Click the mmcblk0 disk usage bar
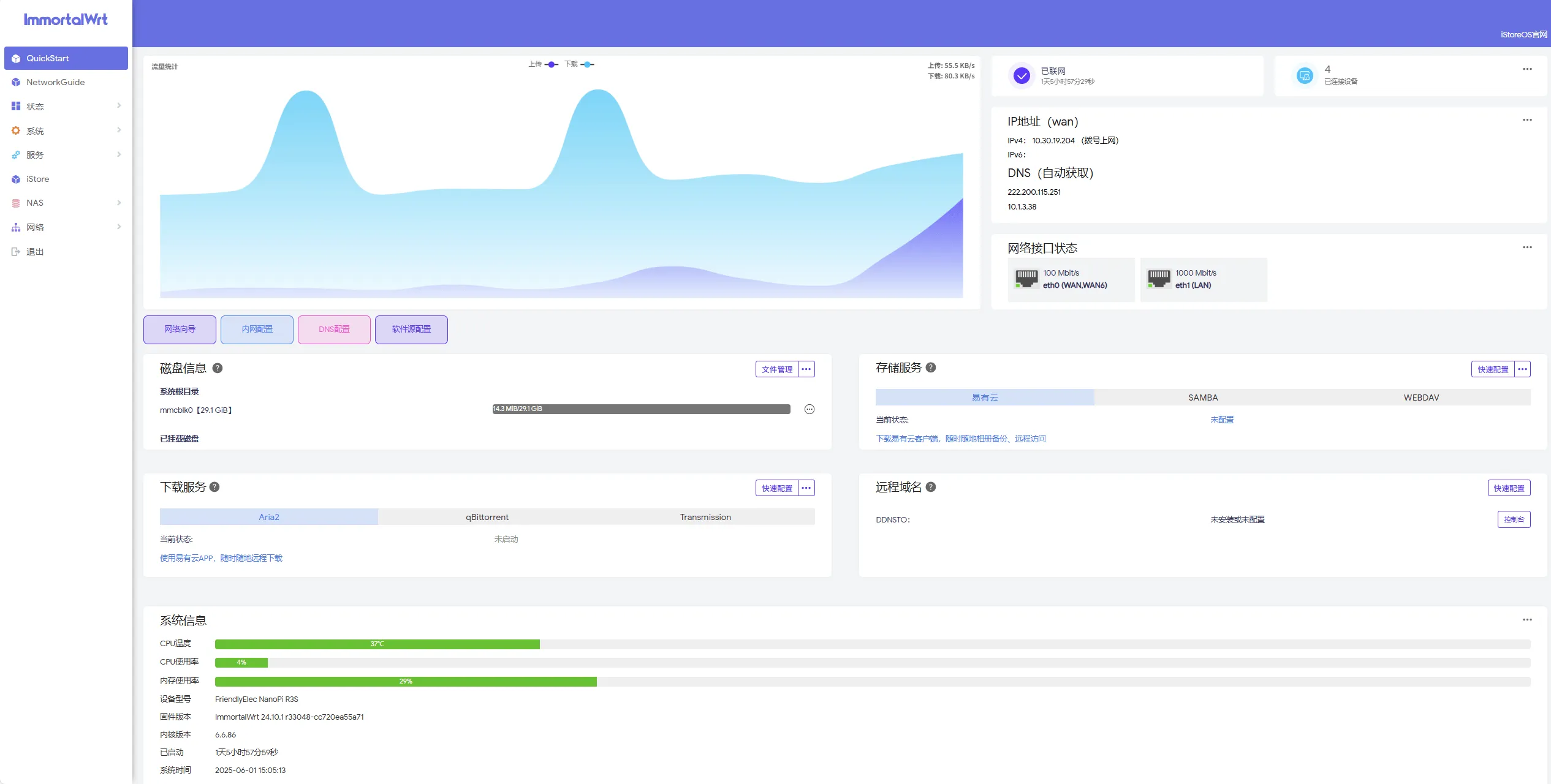 (x=641, y=409)
